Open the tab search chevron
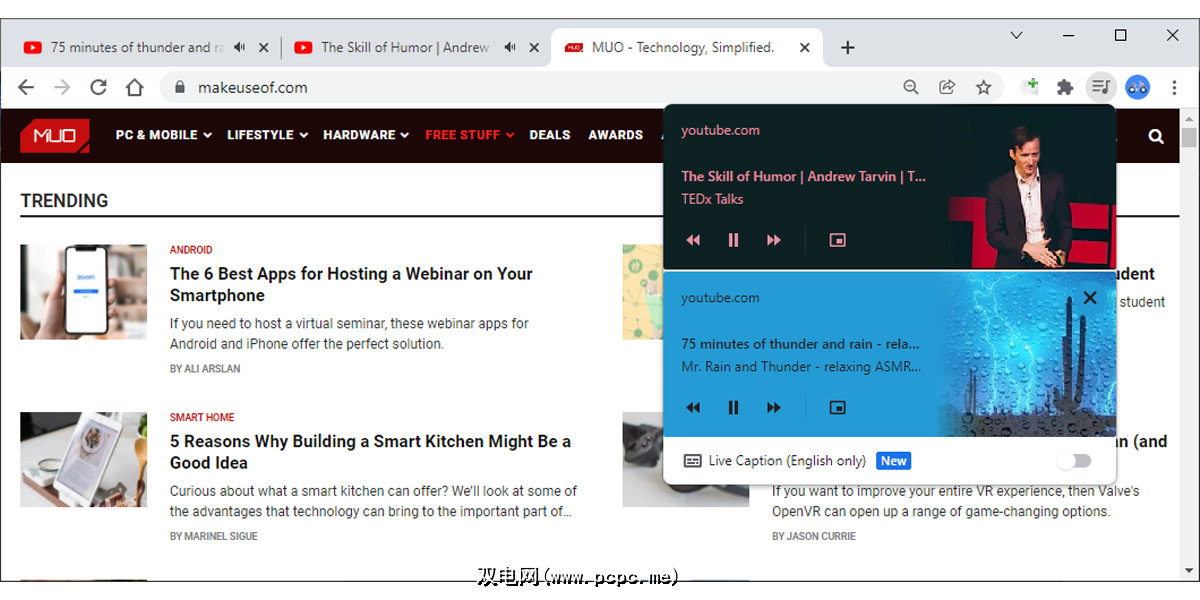 (1016, 35)
